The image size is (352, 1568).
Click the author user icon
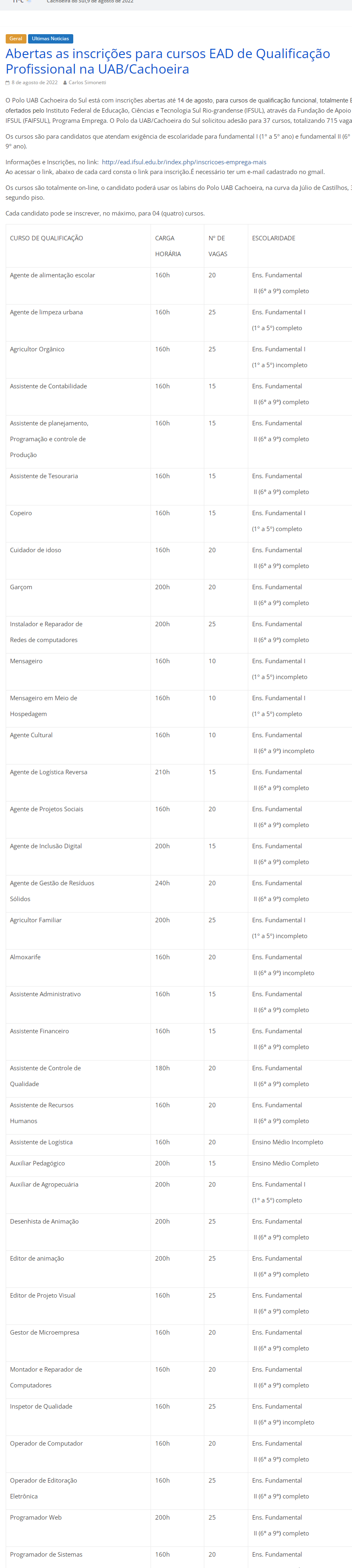65,83
